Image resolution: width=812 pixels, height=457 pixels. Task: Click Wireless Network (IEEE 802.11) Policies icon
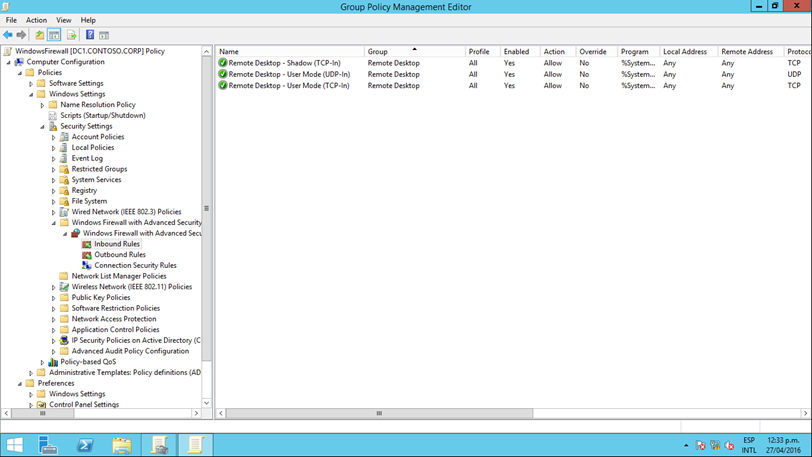(64, 287)
